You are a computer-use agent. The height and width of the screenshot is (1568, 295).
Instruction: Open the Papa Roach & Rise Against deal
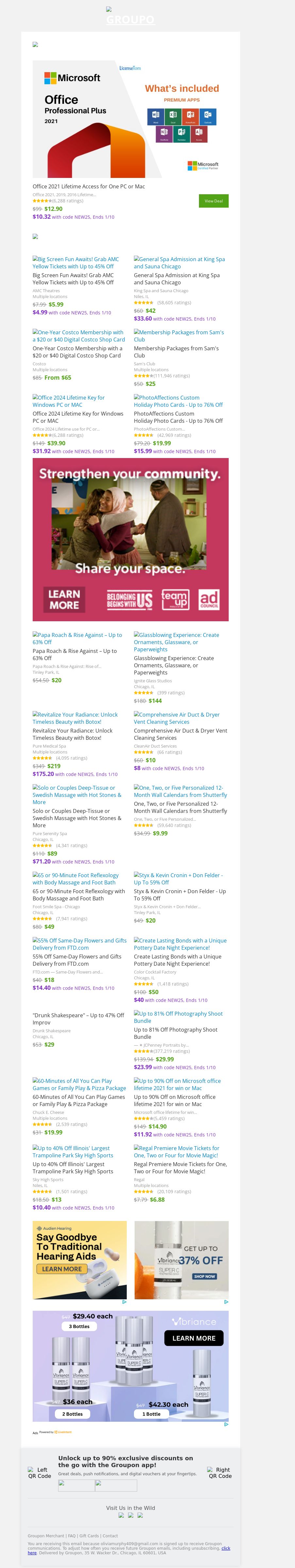77,638
